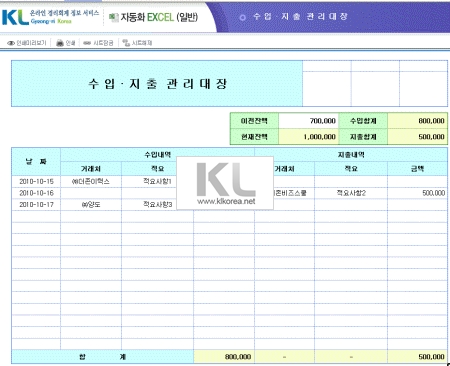Select the 지출합계 label cell
The width and height of the screenshot is (450, 366).
[x=363, y=137]
